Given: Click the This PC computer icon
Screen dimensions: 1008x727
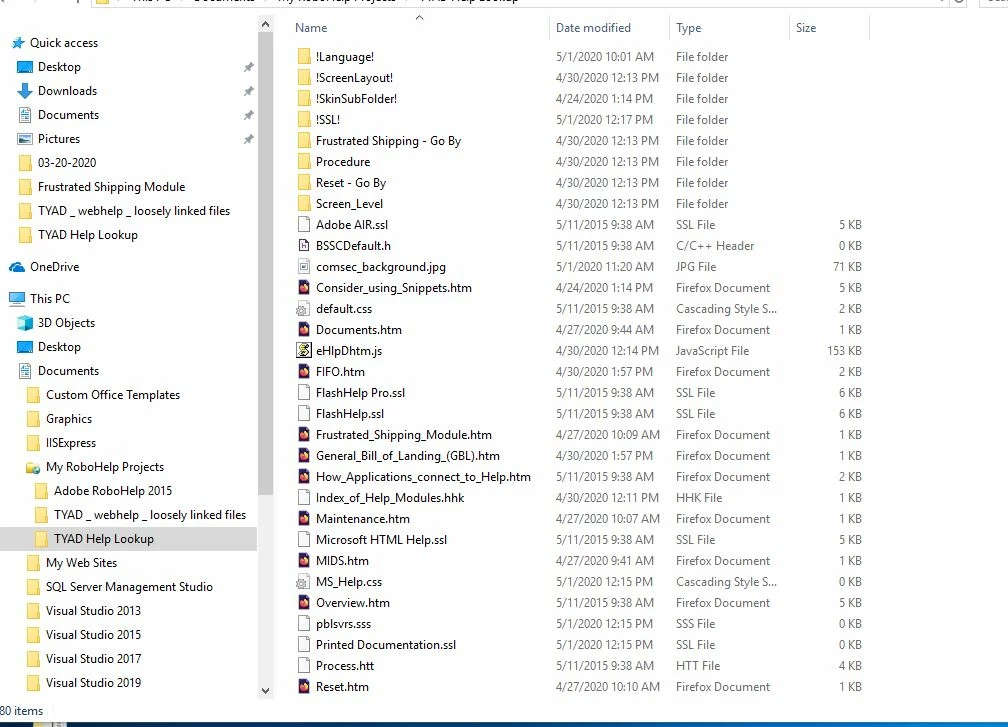Looking at the screenshot, I should coord(17,298).
